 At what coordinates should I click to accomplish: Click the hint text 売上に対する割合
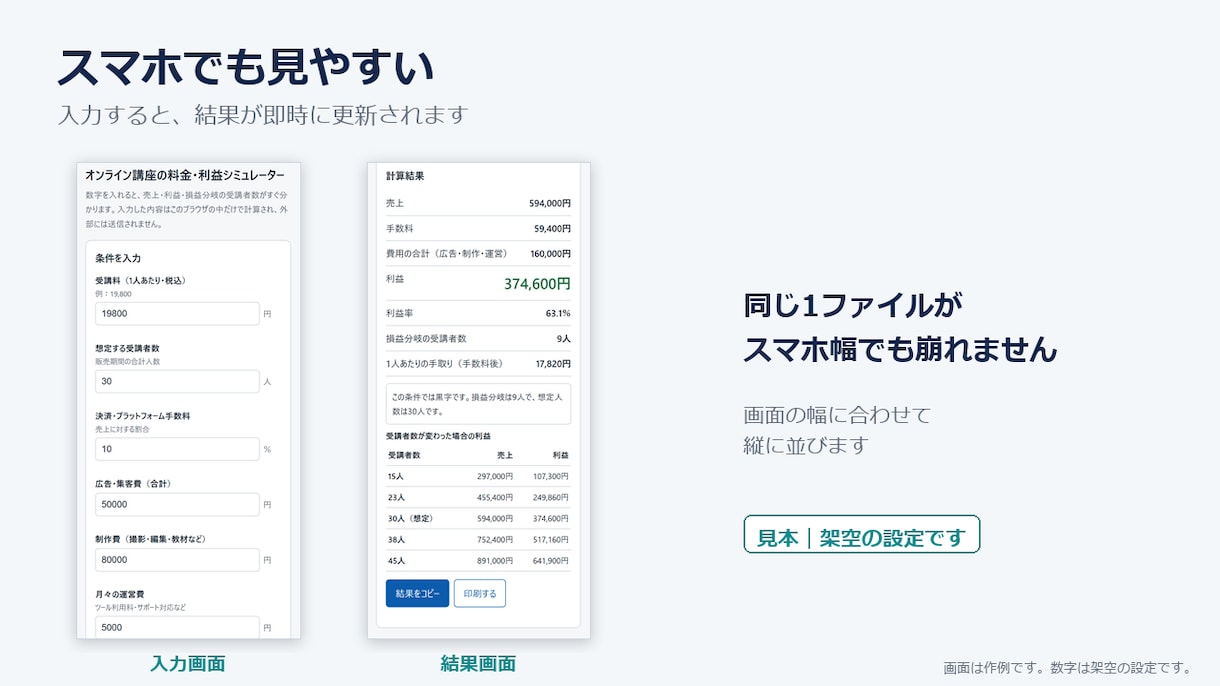point(124,429)
